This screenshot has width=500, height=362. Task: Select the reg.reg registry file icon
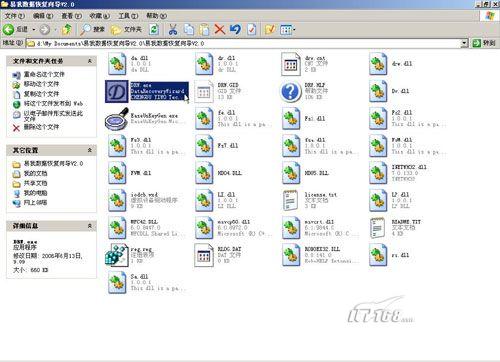117,255
